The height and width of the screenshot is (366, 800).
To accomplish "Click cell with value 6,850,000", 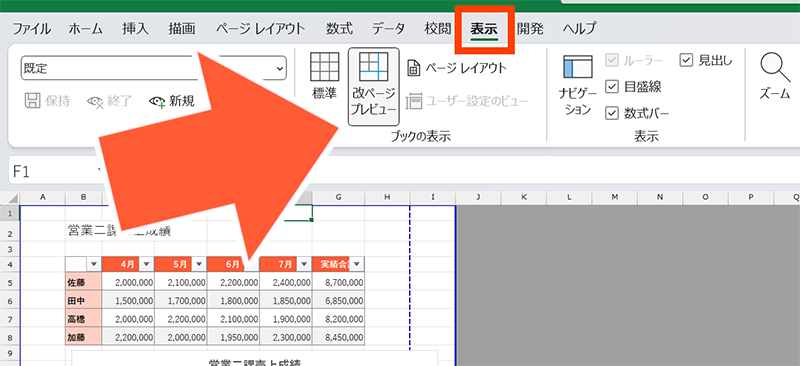I will pyautogui.click(x=338, y=301).
